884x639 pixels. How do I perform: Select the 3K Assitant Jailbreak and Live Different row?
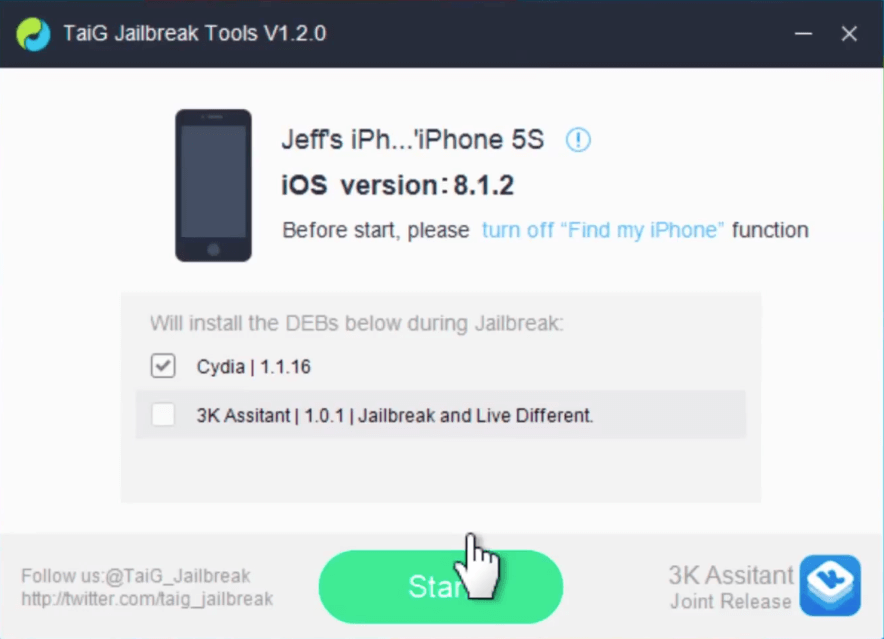(441, 415)
